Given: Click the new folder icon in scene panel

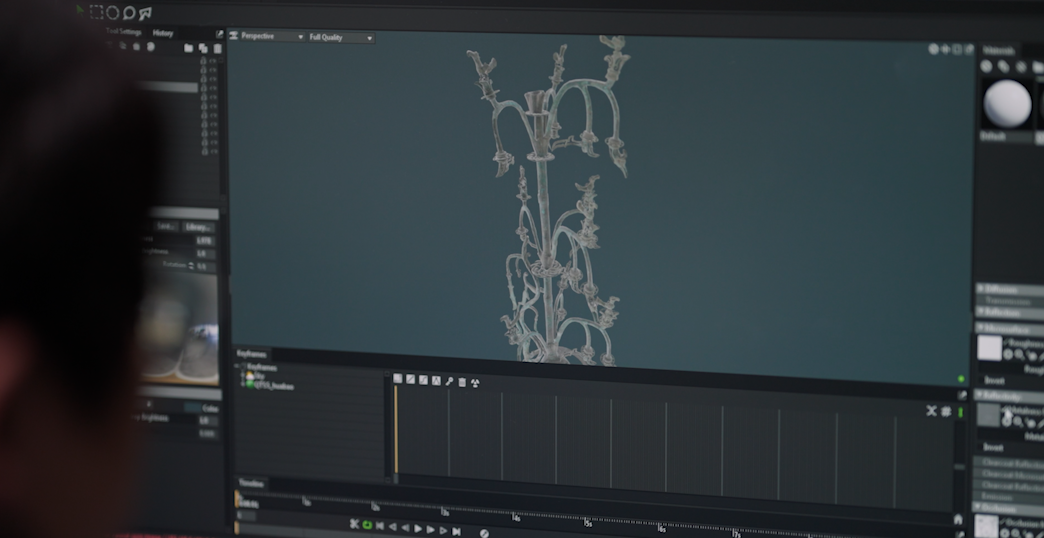Looking at the screenshot, I should (x=189, y=48).
